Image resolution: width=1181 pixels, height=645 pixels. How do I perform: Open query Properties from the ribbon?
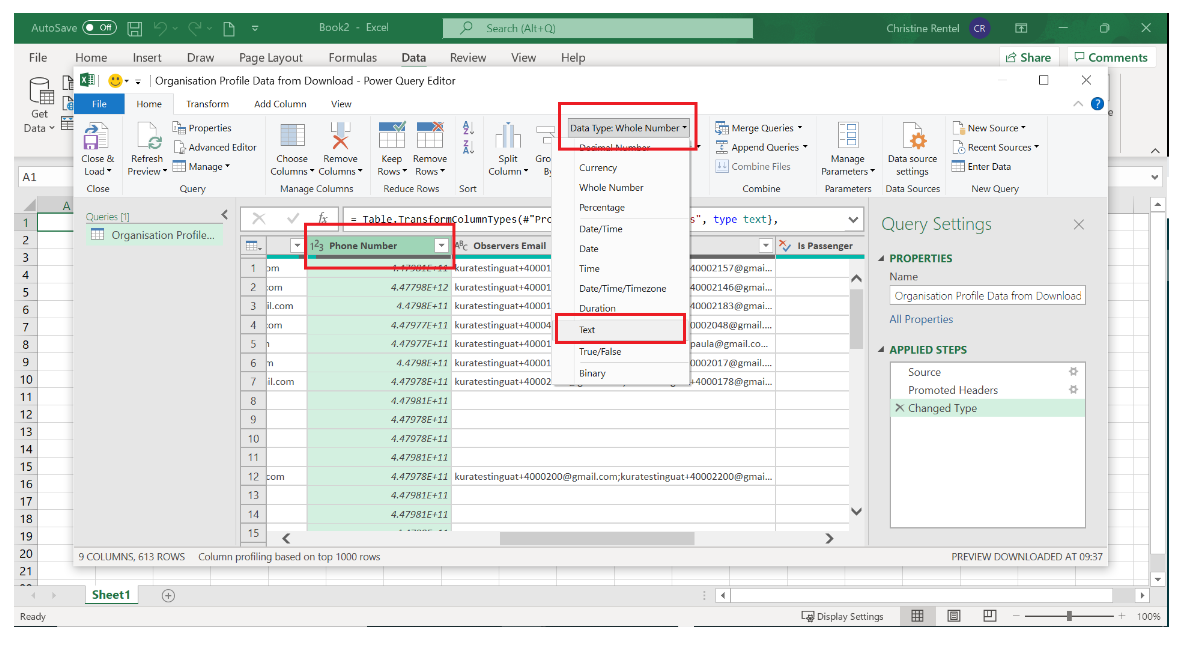click(202, 128)
